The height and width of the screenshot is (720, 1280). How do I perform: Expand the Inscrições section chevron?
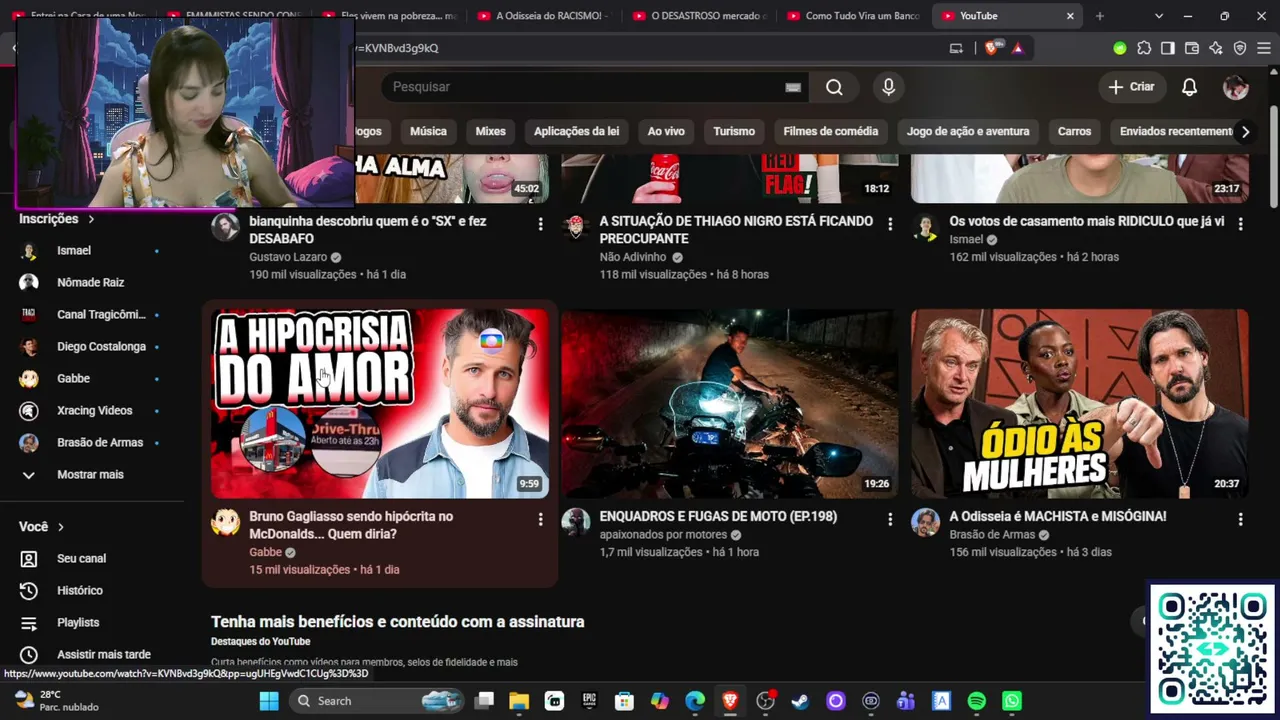coord(91,219)
